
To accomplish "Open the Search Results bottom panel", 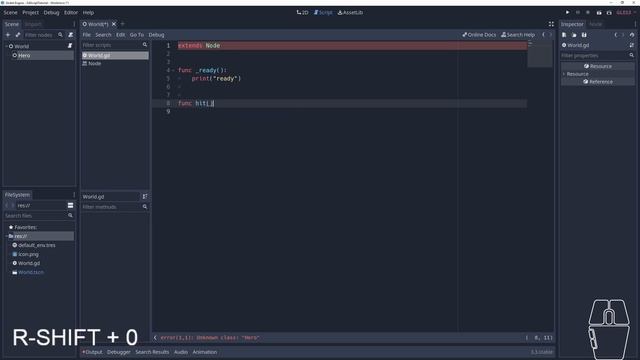I will pos(152,352).
